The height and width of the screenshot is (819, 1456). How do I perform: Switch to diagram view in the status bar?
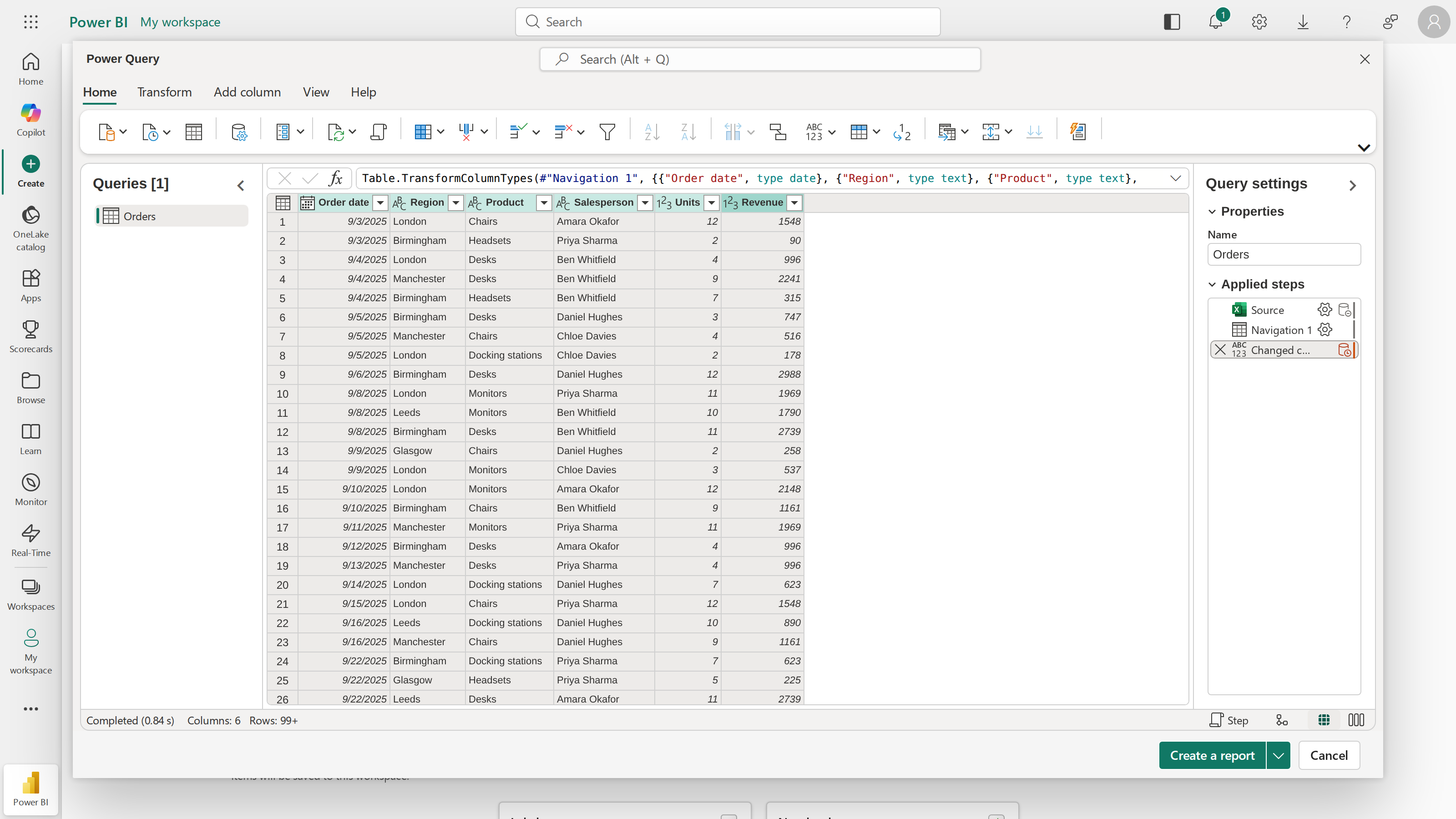(x=1282, y=720)
